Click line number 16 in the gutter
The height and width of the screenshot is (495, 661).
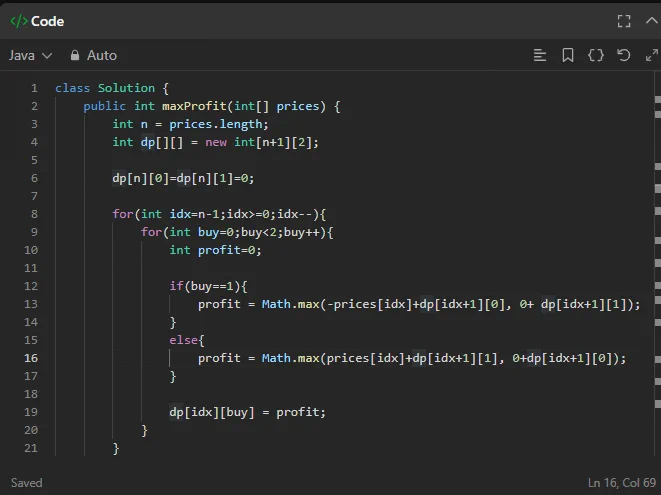coord(31,358)
